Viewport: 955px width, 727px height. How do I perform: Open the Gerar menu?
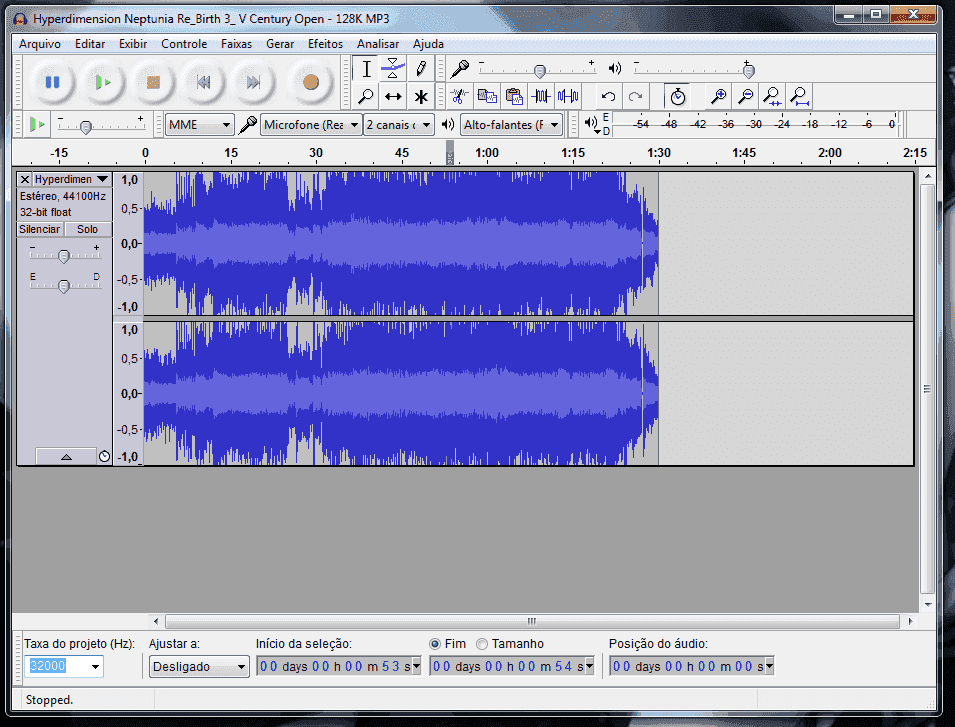[280, 44]
